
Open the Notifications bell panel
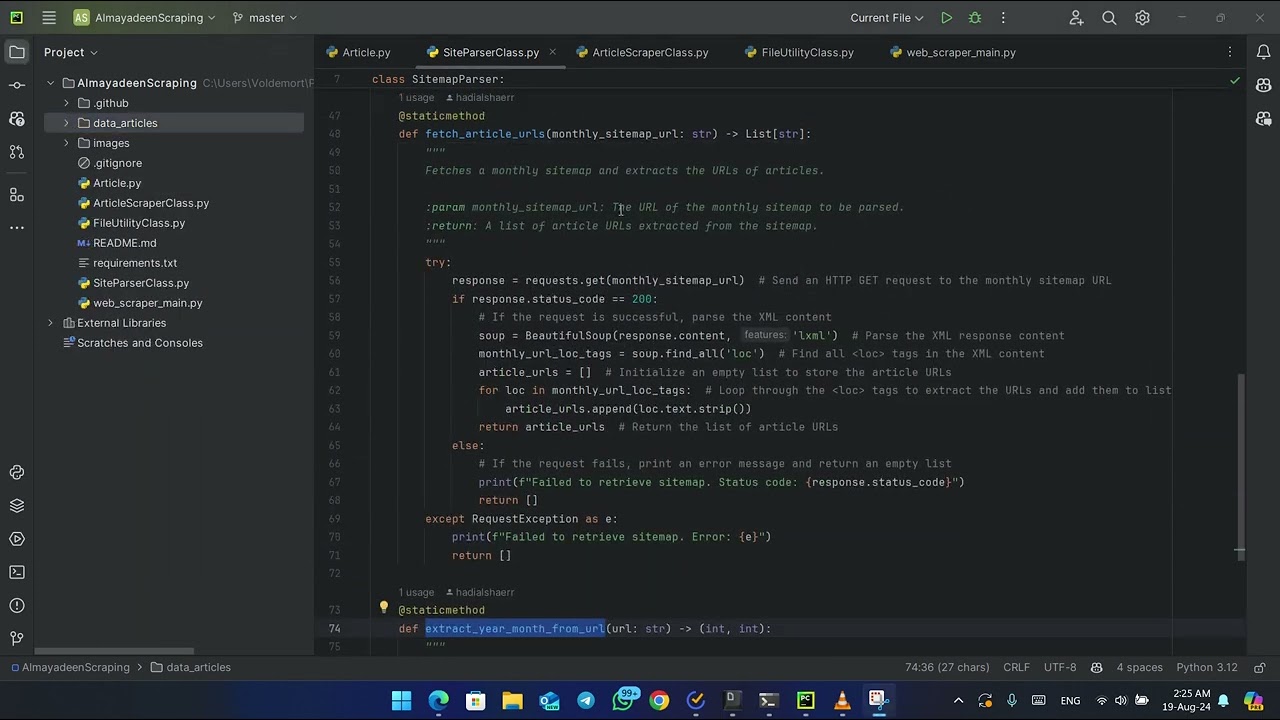click(x=1264, y=52)
